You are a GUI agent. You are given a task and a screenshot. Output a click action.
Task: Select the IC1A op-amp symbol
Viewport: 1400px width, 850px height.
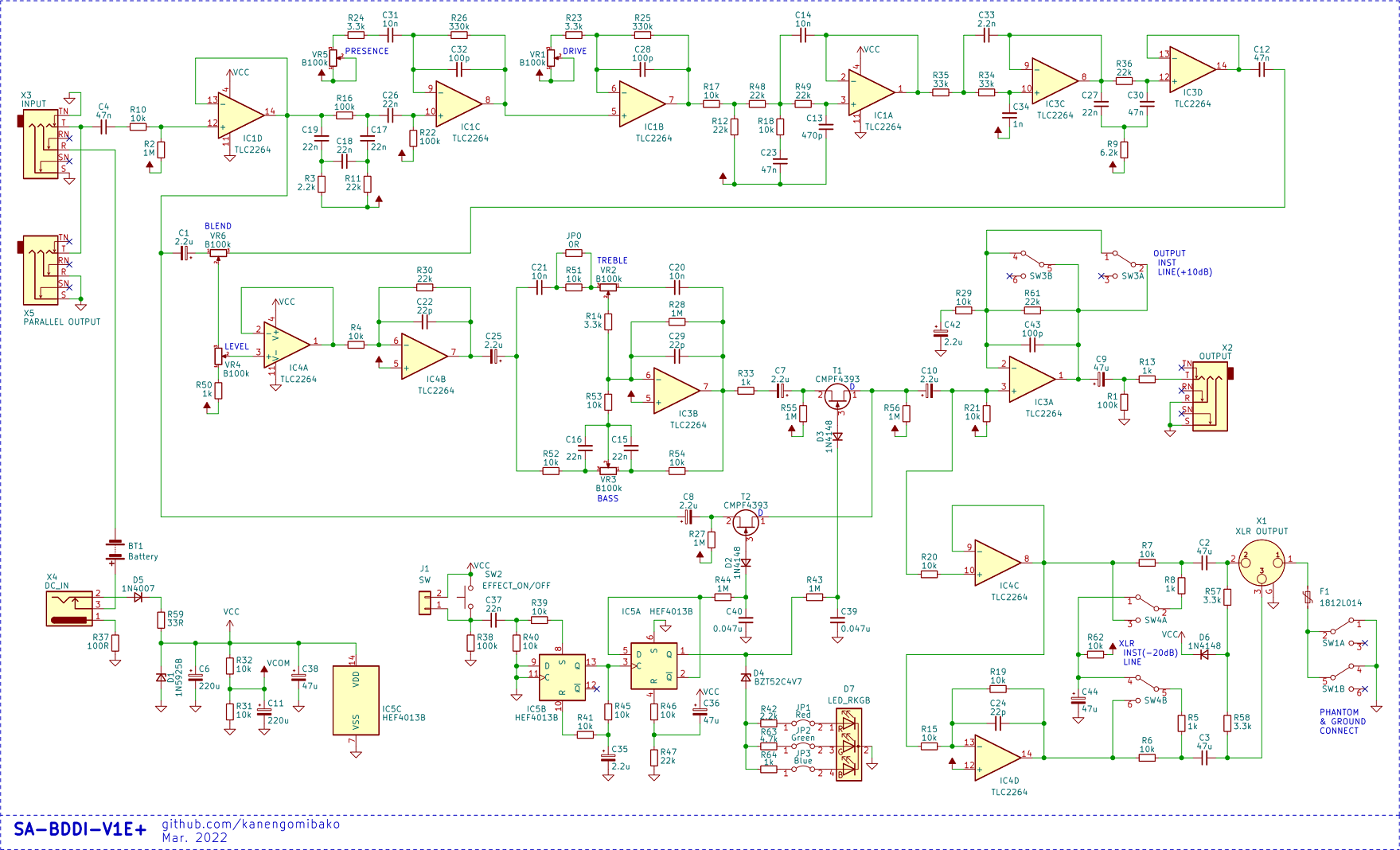click(872, 93)
